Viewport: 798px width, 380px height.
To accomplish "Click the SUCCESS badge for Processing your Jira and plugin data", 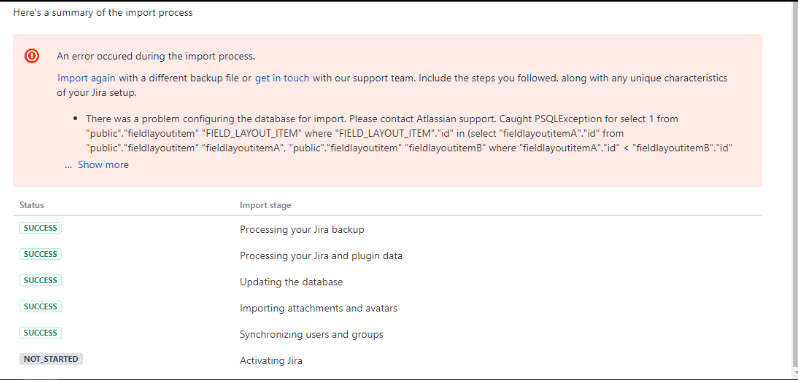I will 41,254.
